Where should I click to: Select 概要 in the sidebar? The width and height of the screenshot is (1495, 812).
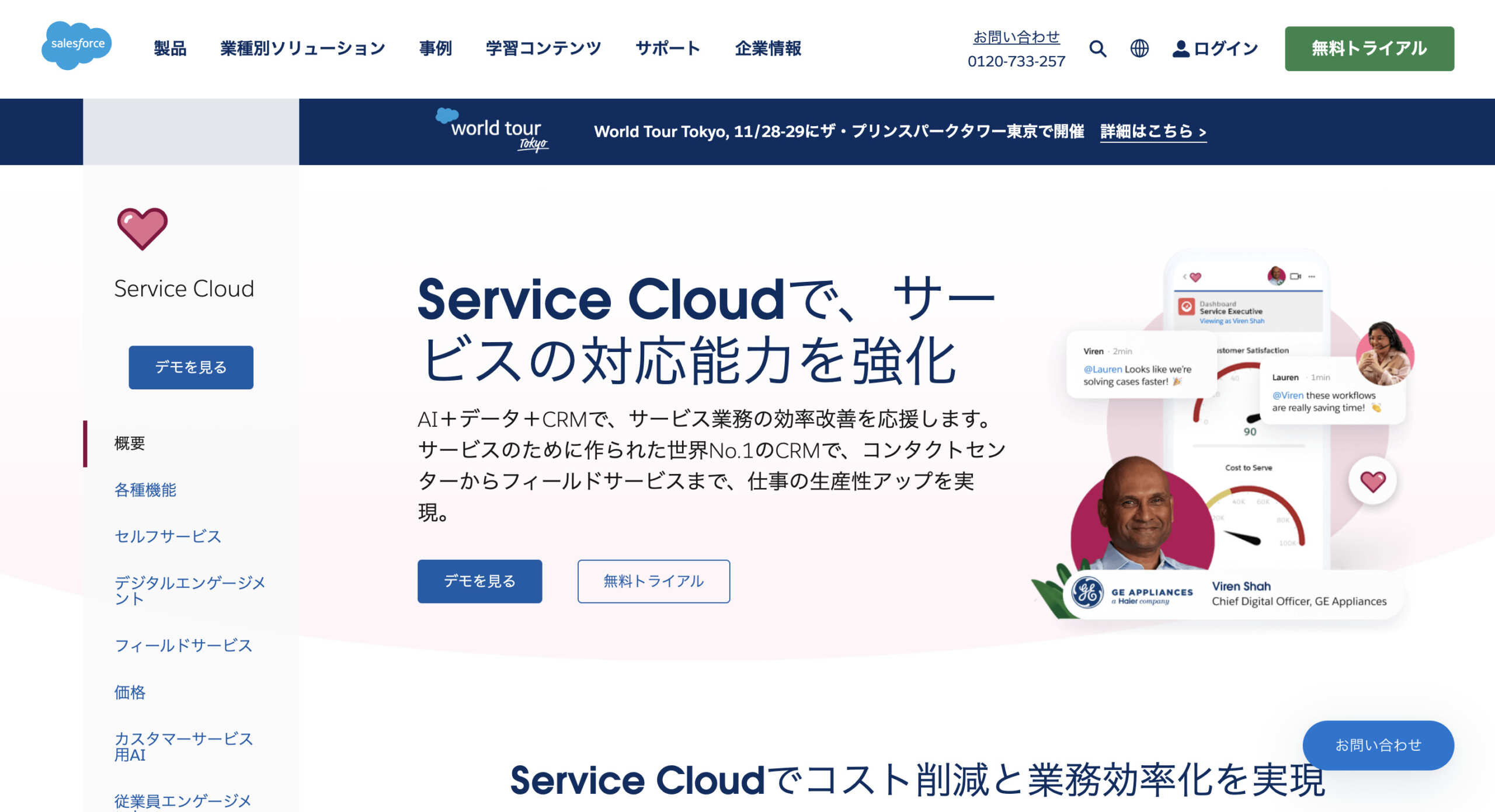click(x=130, y=443)
